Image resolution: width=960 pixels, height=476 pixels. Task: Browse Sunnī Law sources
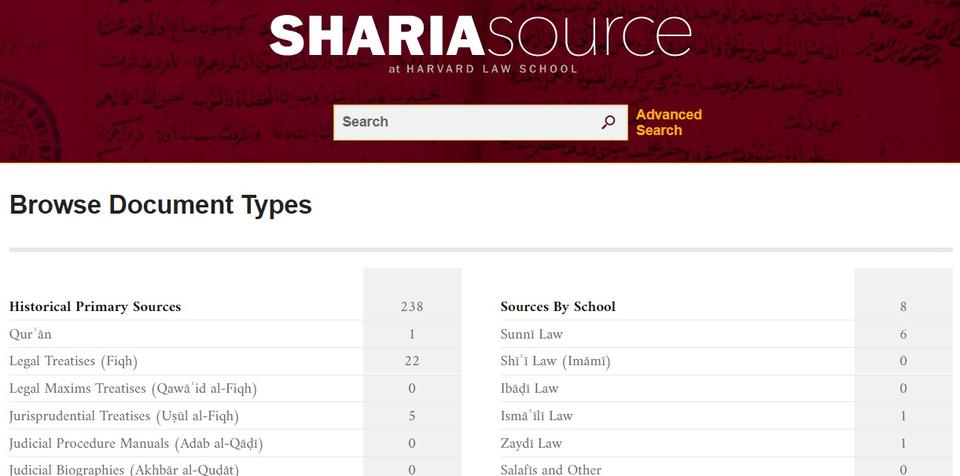(x=531, y=334)
